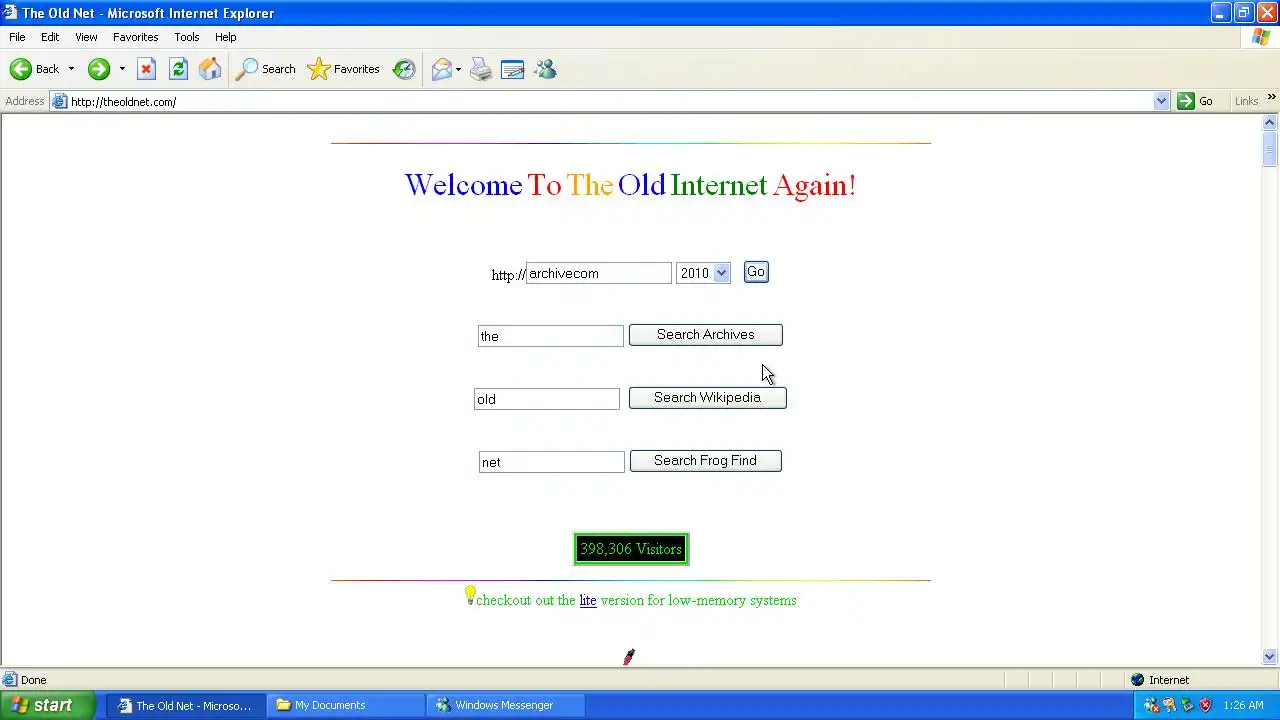Open the File menu

[x=17, y=37]
